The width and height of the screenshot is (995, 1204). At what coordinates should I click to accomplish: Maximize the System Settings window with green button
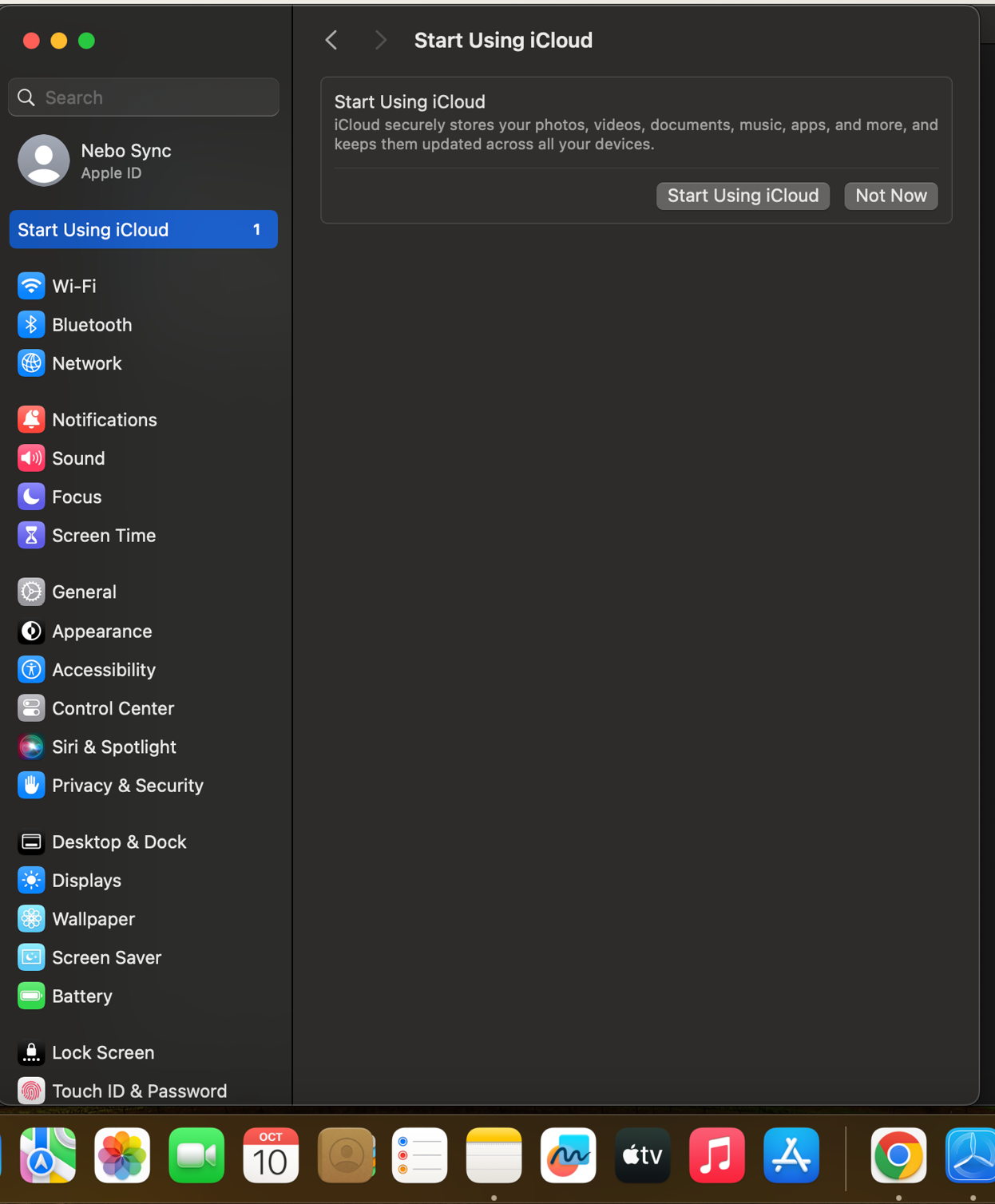tap(87, 41)
